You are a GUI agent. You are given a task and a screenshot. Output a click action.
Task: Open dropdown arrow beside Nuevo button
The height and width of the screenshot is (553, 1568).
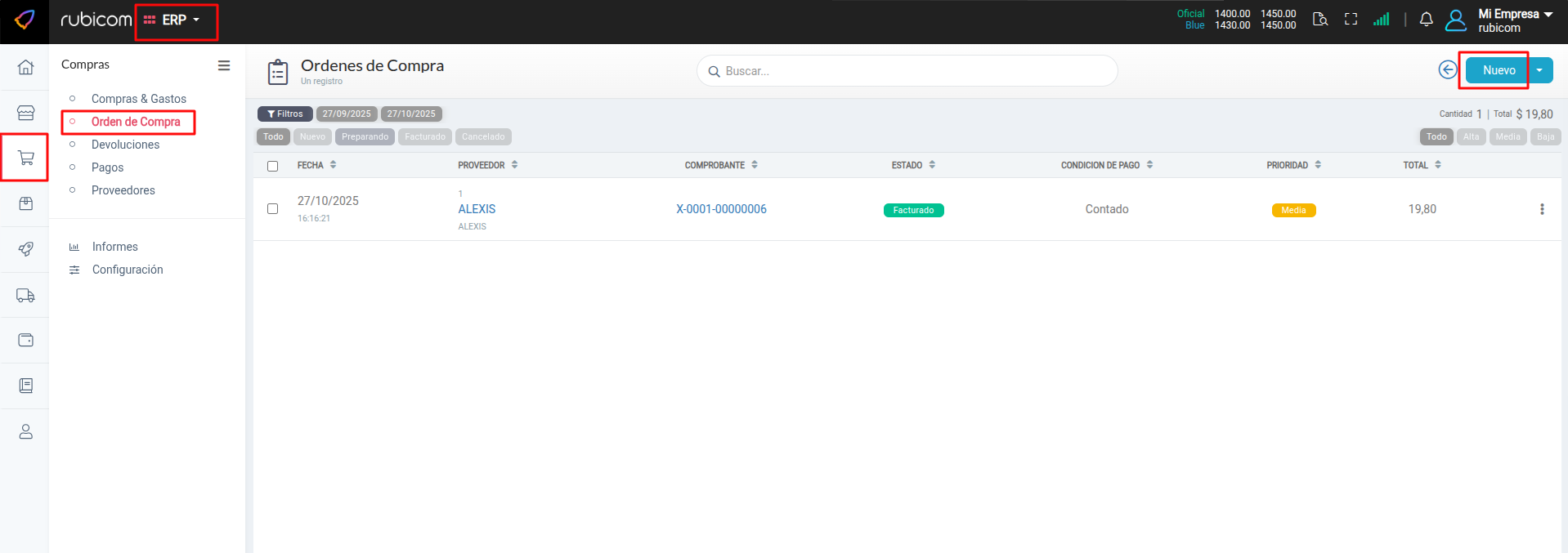click(1539, 70)
